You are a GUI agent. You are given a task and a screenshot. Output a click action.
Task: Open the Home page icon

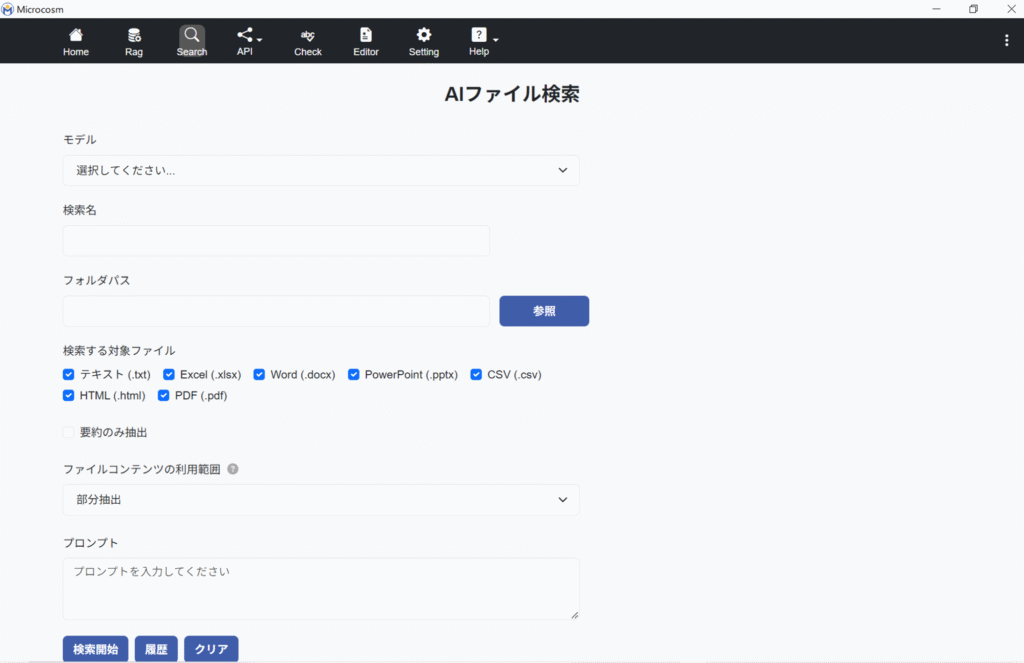coord(76,35)
